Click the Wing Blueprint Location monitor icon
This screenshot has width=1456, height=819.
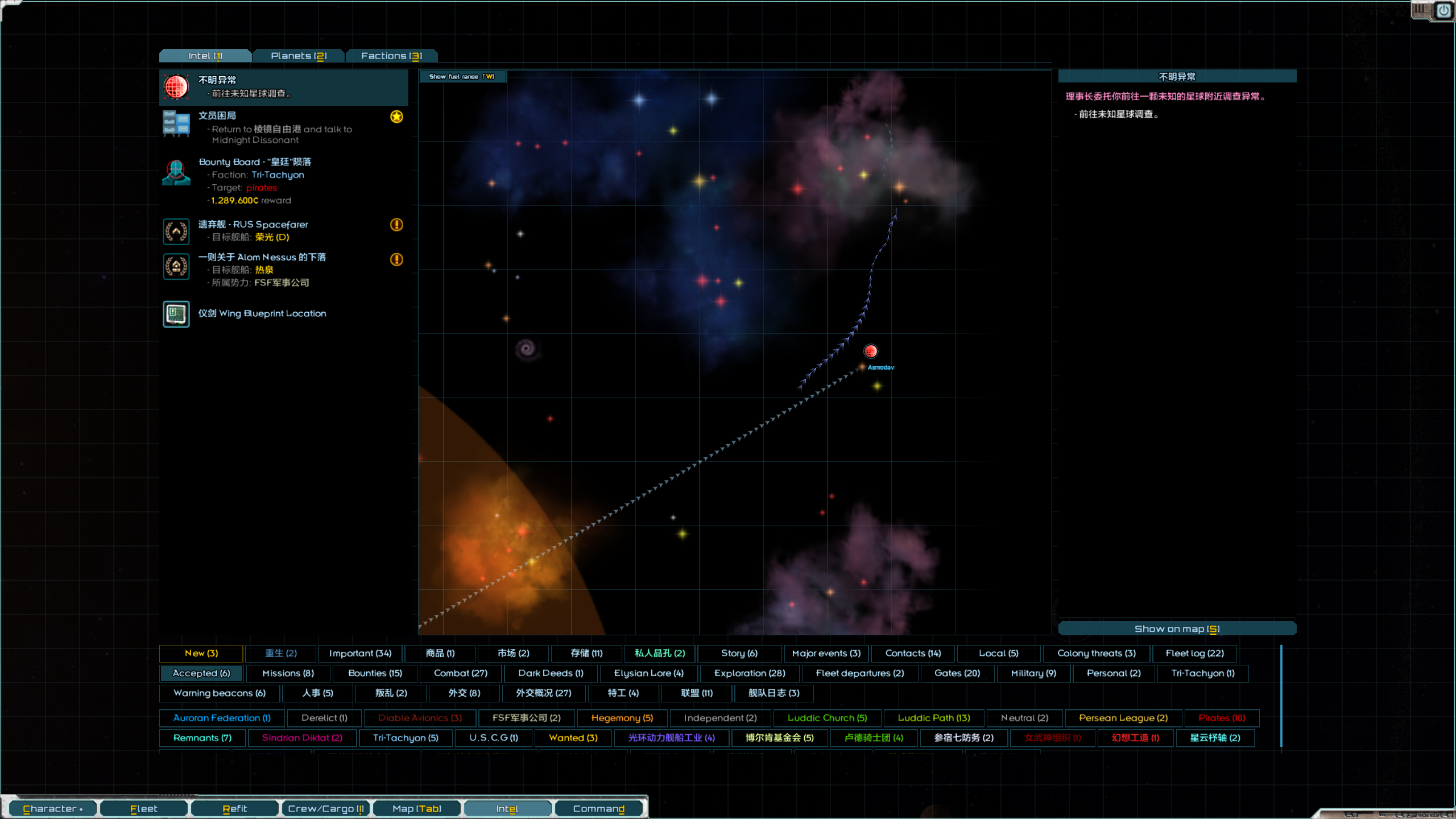(176, 314)
